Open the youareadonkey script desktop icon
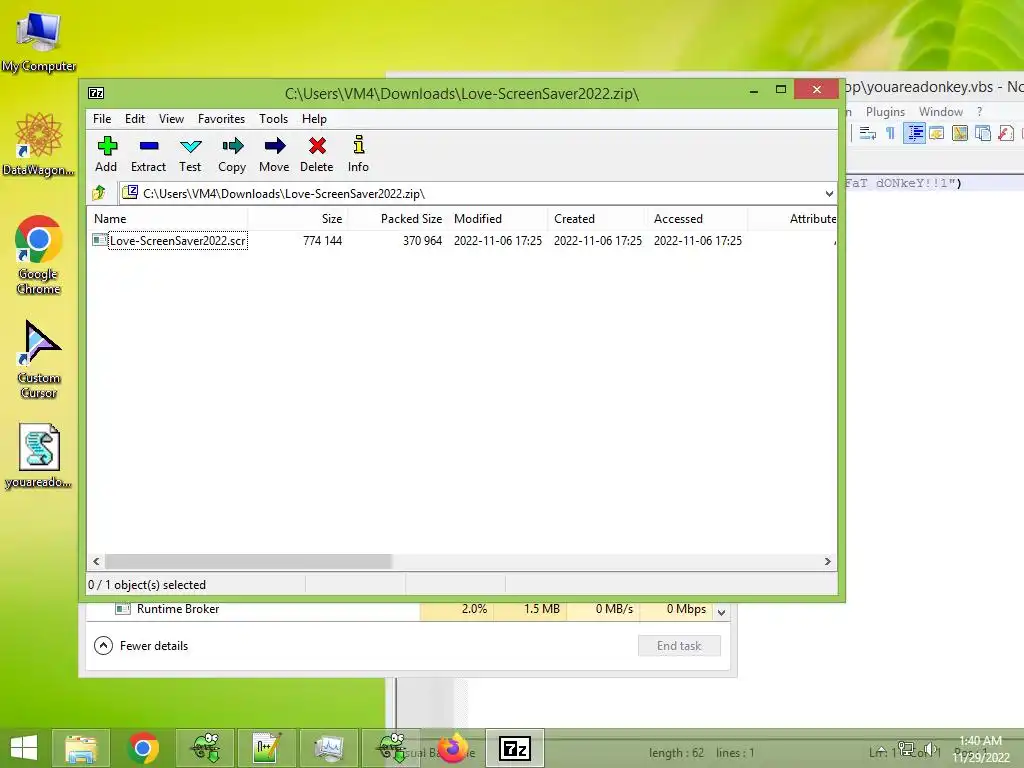Image resolution: width=1024 pixels, height=768 pixels. 39,456
